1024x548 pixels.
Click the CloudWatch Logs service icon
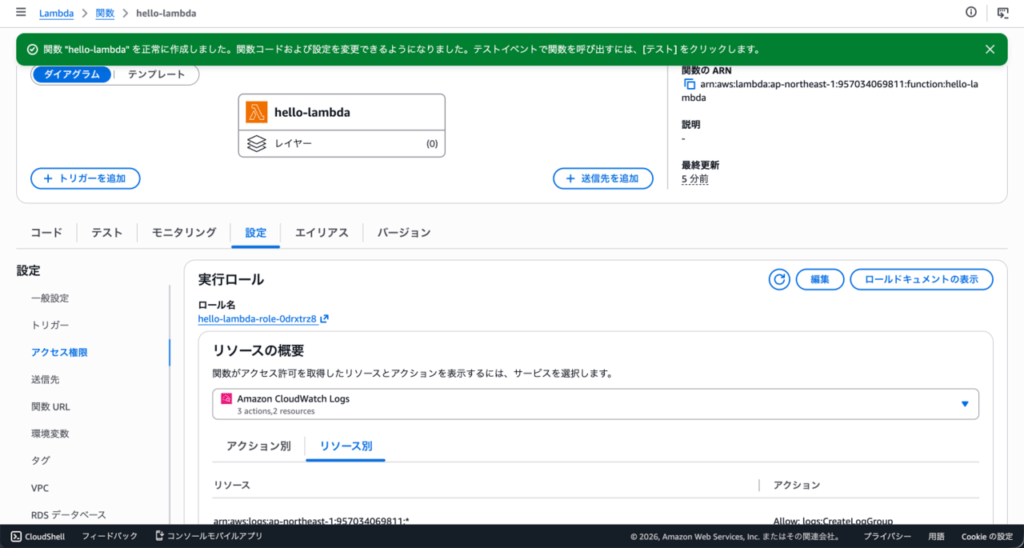coord(227,398)
